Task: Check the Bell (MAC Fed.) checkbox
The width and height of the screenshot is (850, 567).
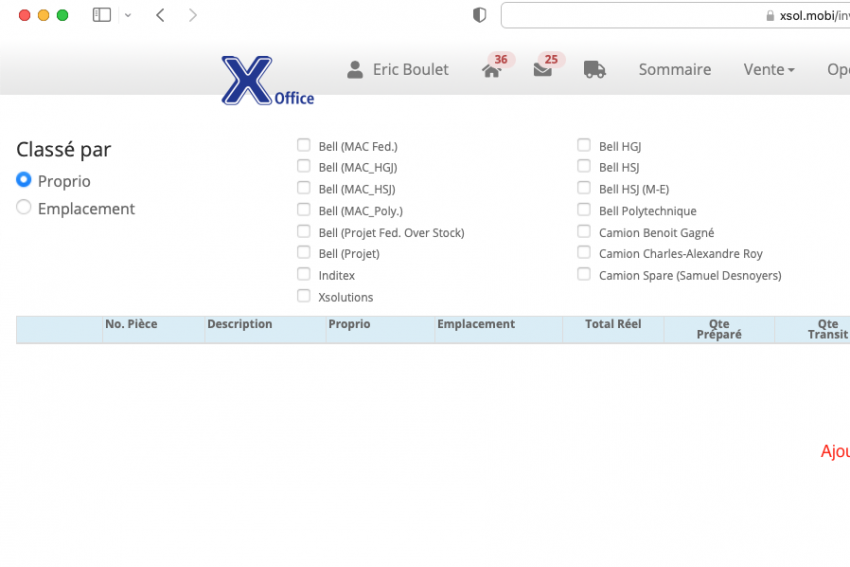Action: pyautogui.click(x=304, y=145)
